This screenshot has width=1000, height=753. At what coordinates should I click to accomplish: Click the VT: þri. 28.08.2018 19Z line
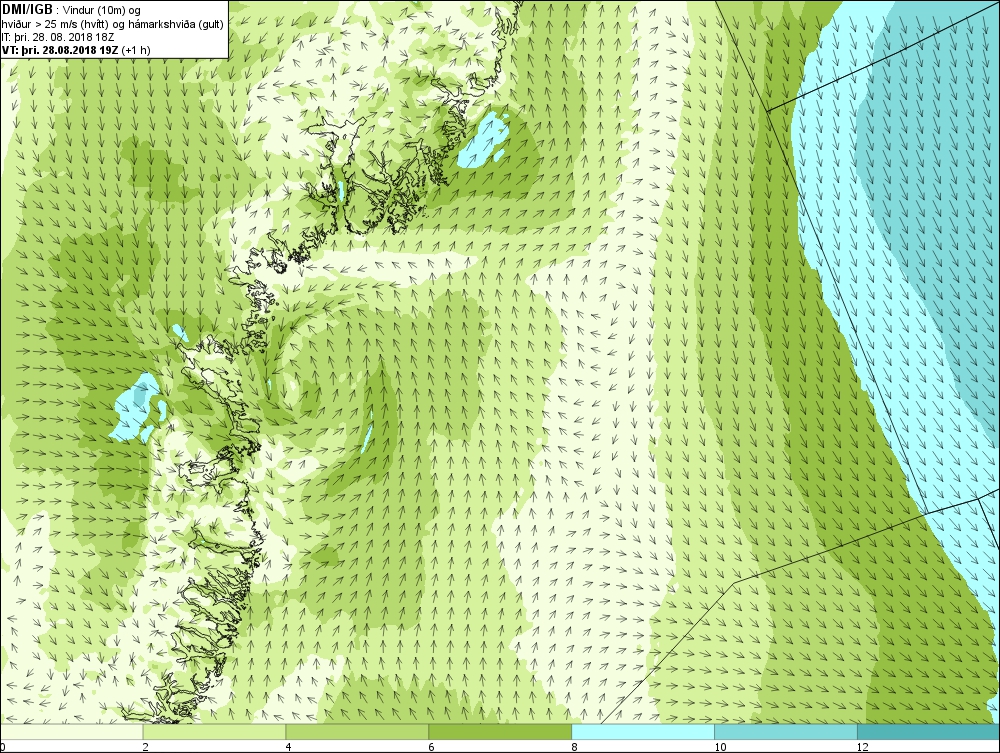pos(77,49)
